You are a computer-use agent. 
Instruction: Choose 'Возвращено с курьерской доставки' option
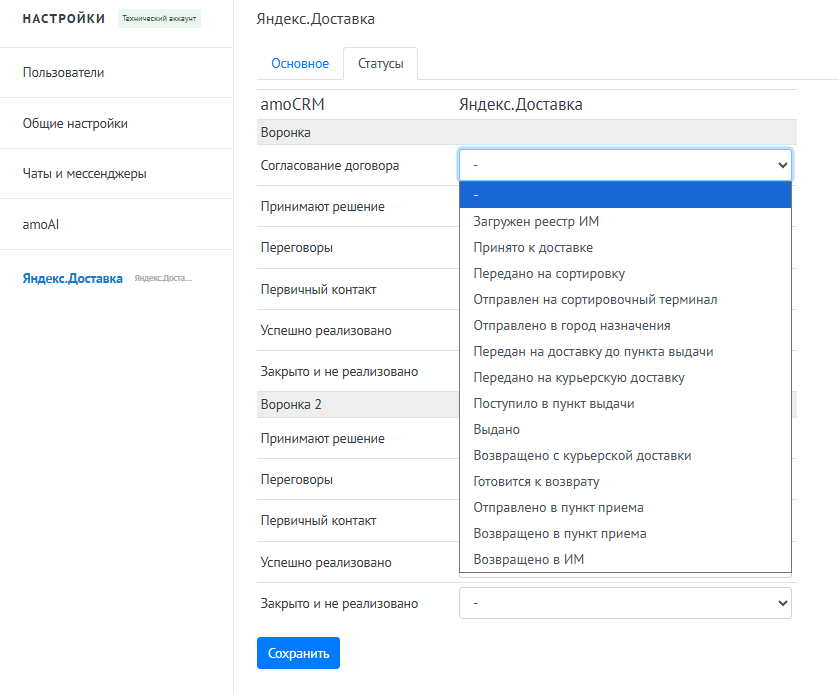tap(625, 455)
